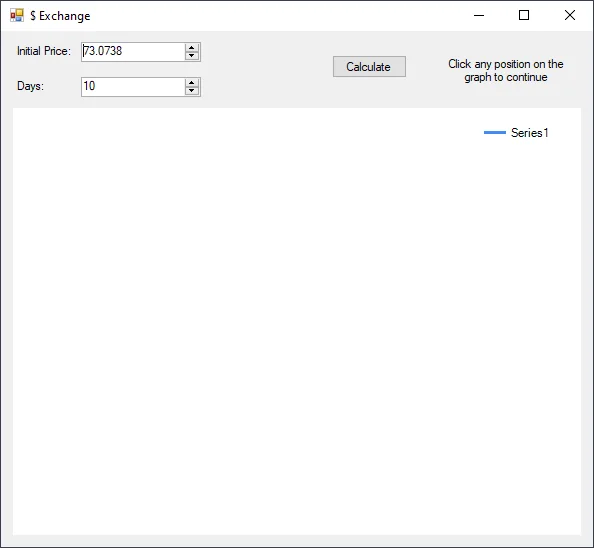This screenshot has height=548, width=594.
Task: Click the 'Initial Price:' label
Action: (44, 51)
